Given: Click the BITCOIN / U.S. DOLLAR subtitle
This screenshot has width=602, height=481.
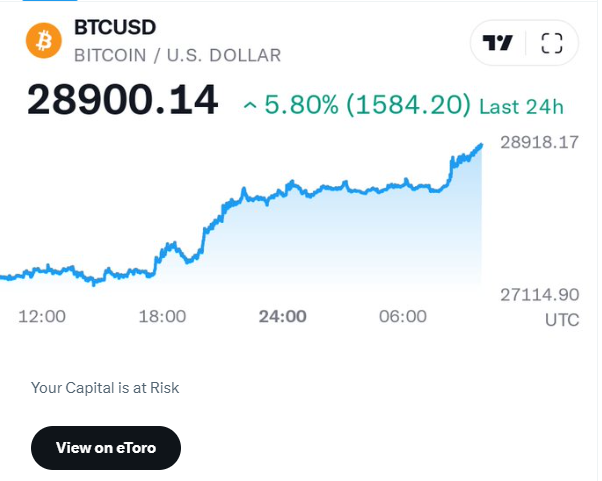Looking at the screenshot, I should [x=177, y=55].
